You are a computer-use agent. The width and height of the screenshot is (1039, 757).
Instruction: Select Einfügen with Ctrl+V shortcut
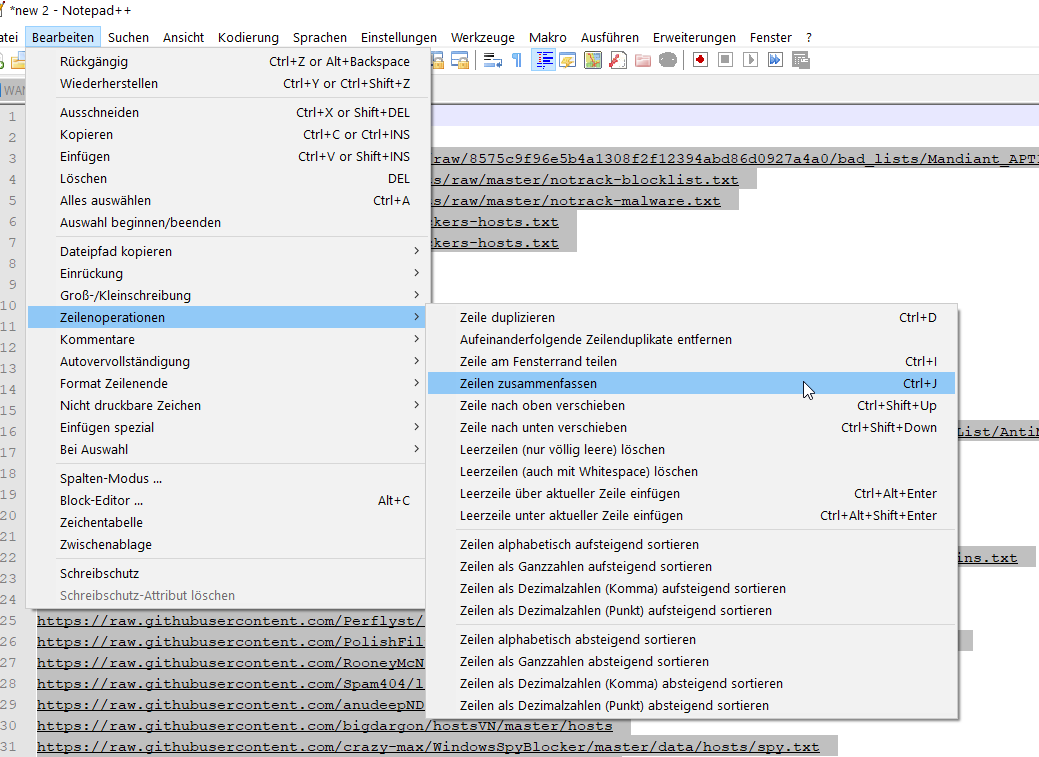226,156
